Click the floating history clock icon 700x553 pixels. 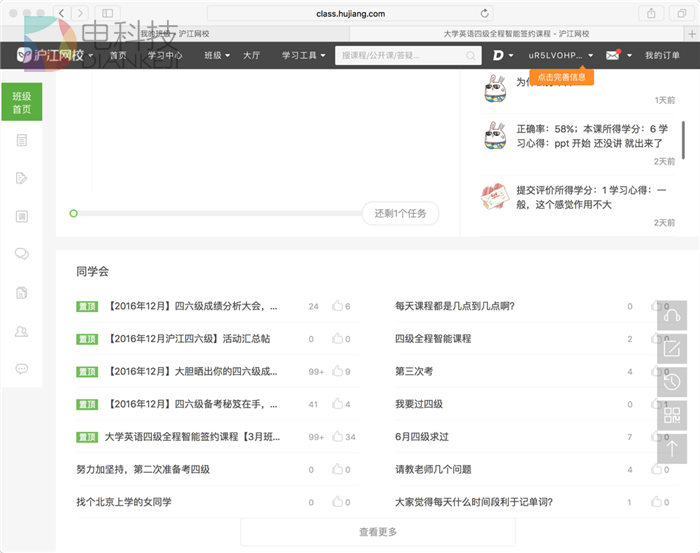(x=672, y=382)
